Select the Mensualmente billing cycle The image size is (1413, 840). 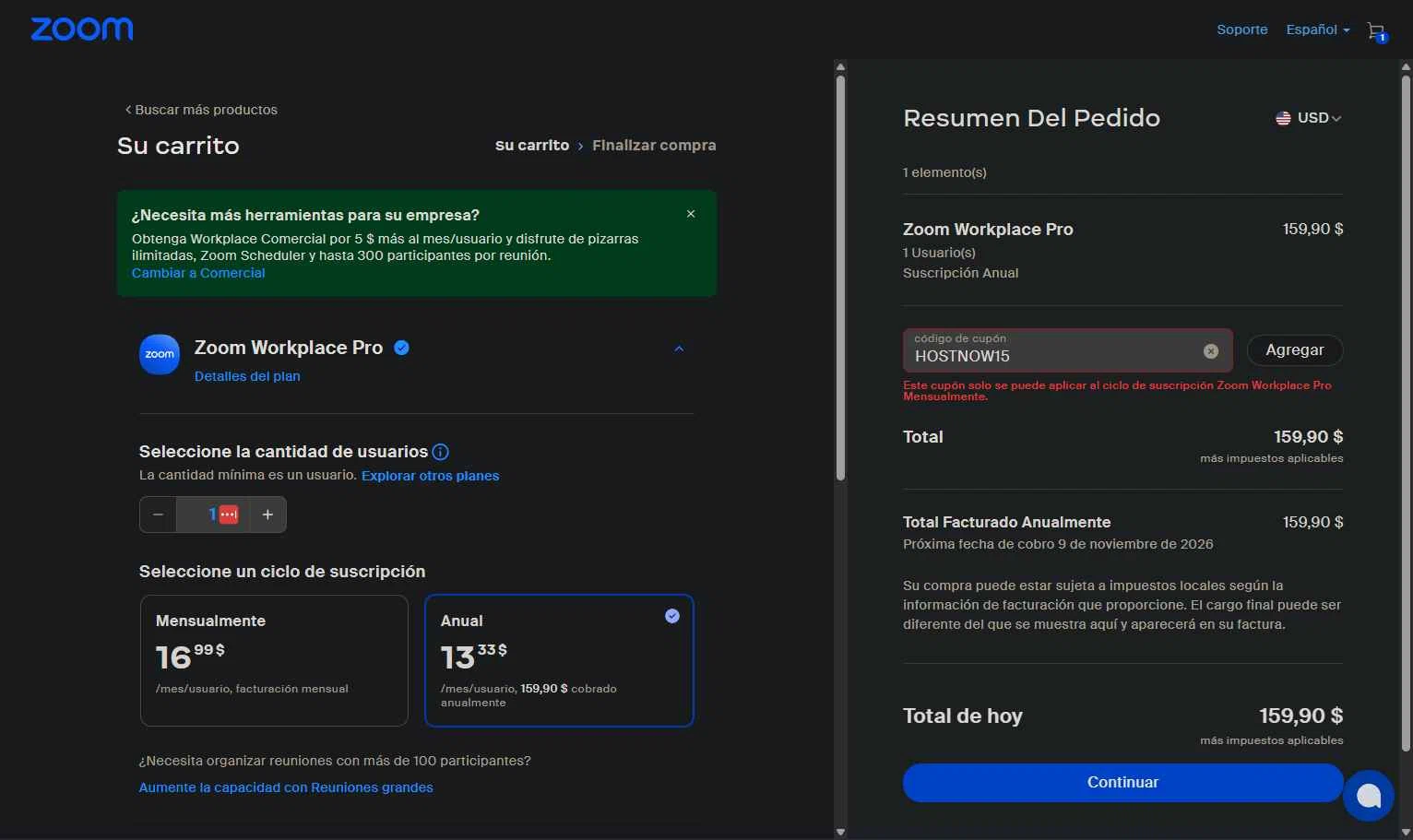click(274, 660)
